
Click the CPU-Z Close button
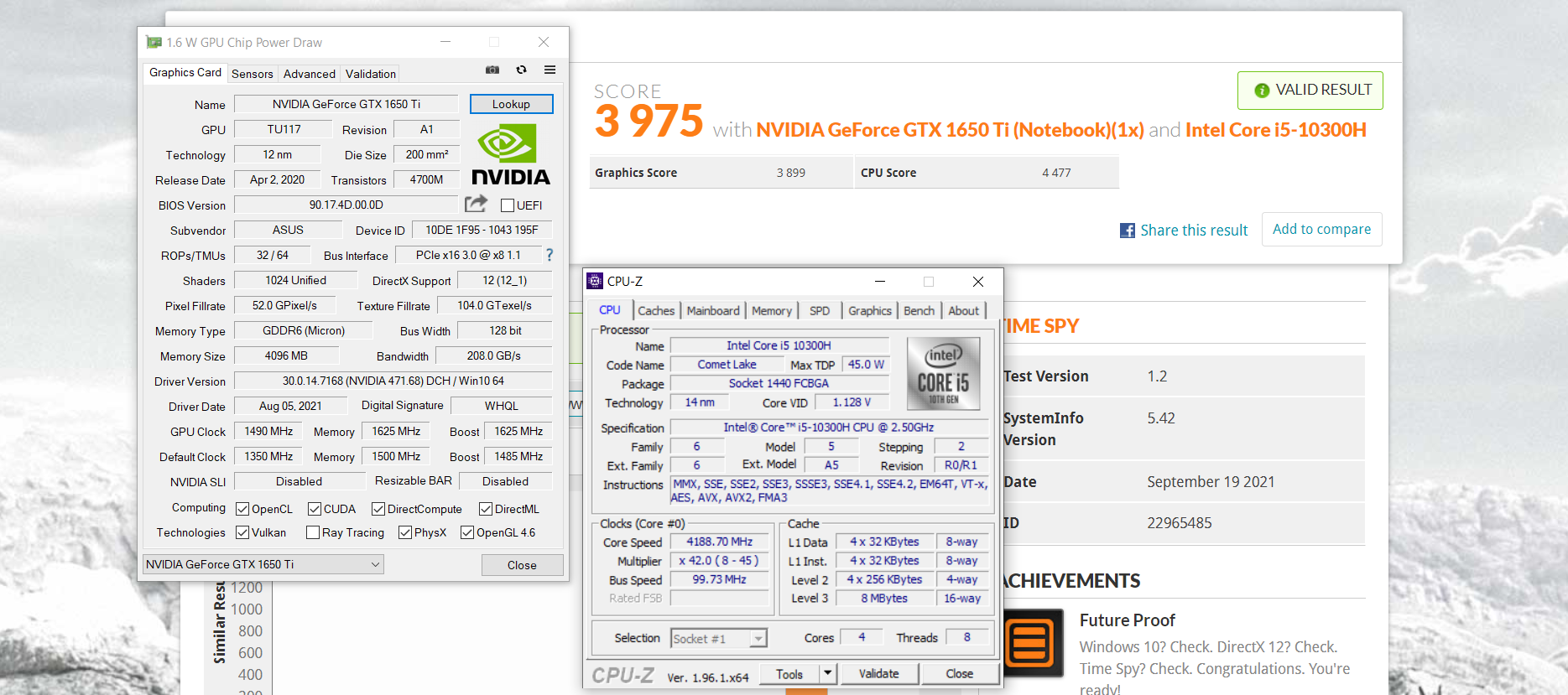(x=960, y=673)
